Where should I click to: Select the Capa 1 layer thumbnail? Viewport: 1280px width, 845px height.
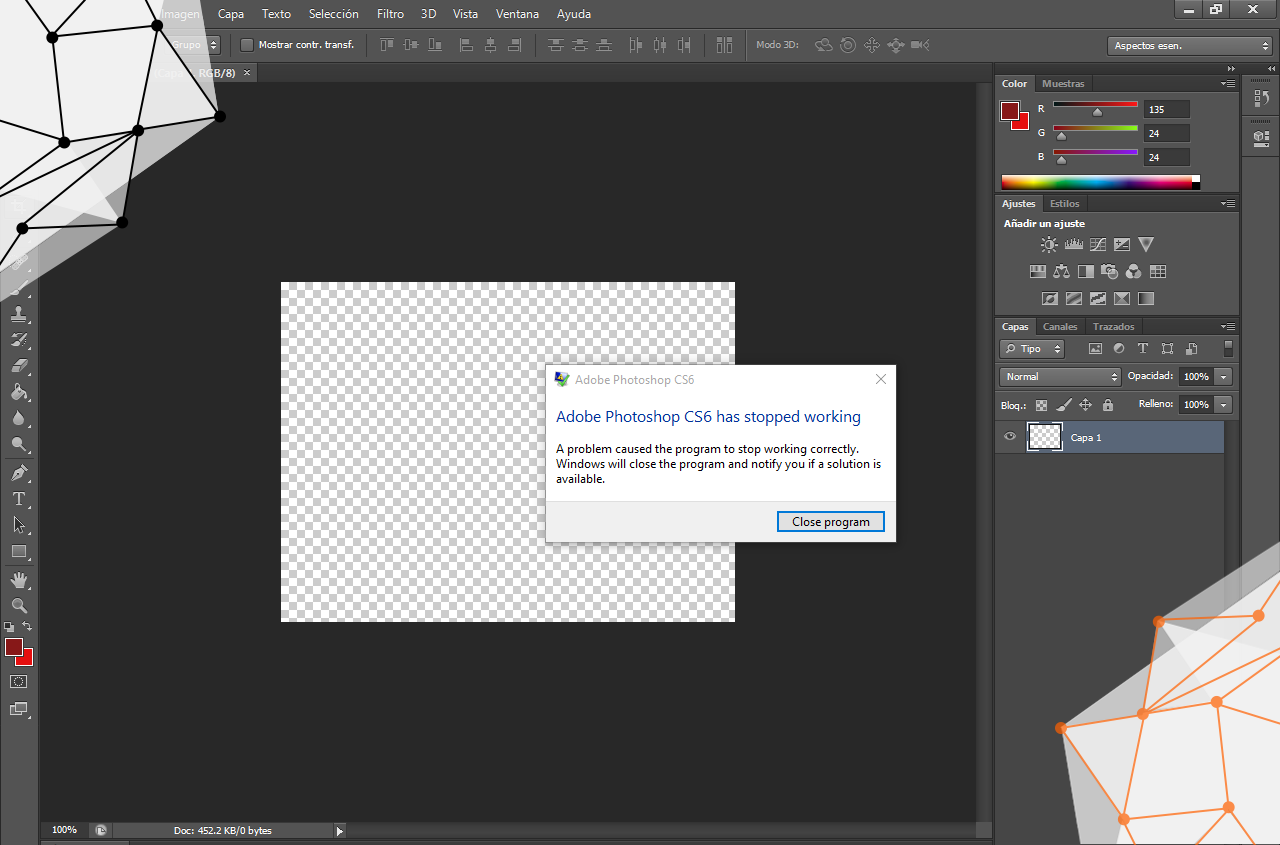1045,437
